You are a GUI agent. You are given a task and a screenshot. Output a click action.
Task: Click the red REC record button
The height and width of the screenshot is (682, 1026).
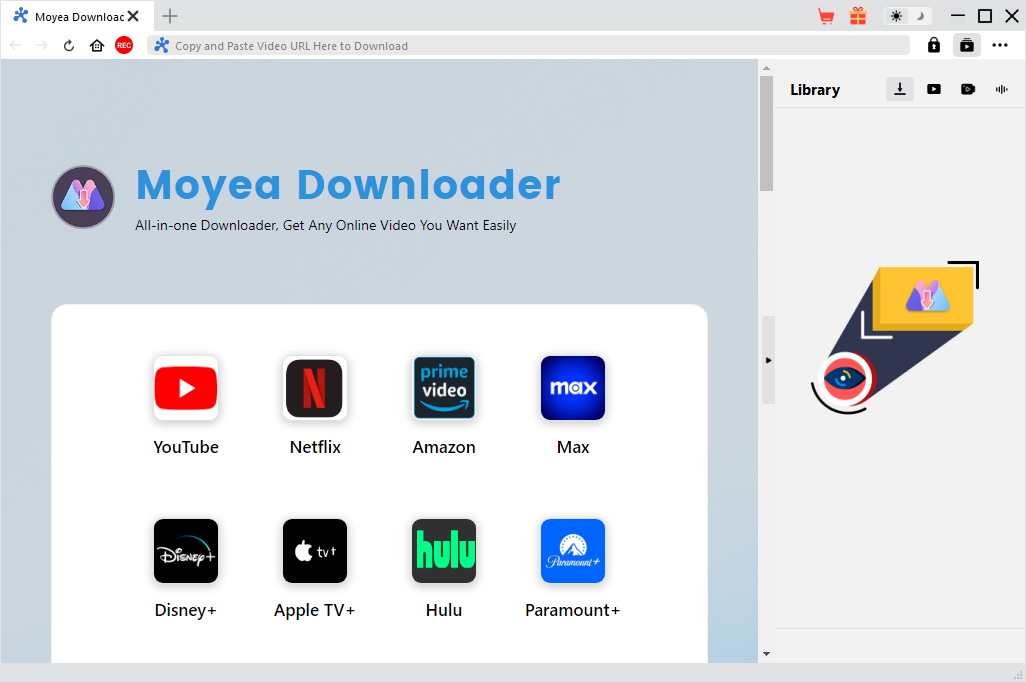click(x=124, y=45)
